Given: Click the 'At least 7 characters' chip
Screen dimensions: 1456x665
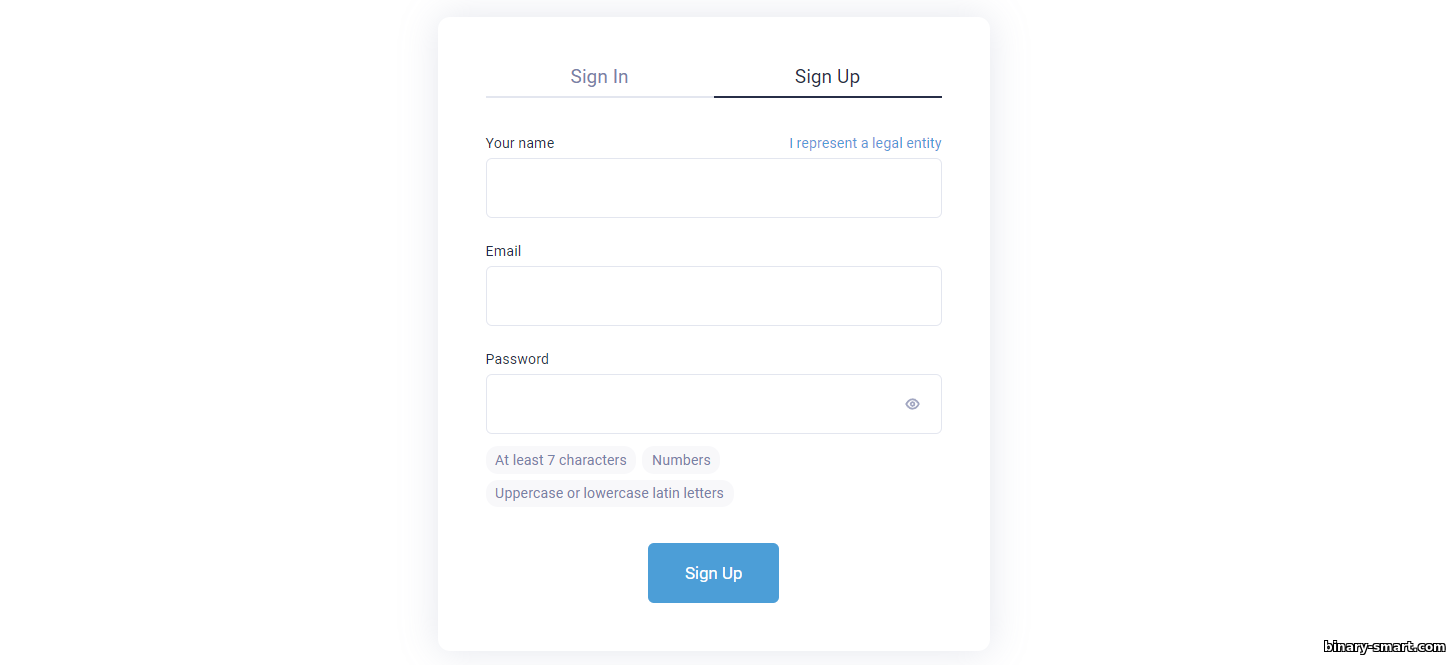Looking at the screenshot, I should (x=561, y=460).
